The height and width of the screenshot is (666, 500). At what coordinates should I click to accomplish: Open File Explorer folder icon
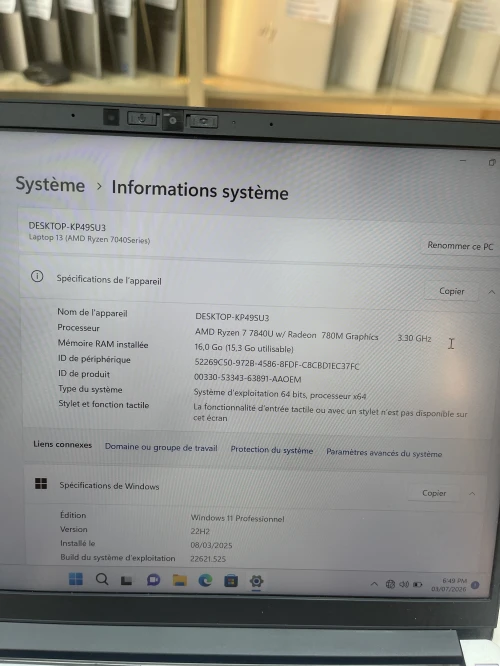point(180,580)
